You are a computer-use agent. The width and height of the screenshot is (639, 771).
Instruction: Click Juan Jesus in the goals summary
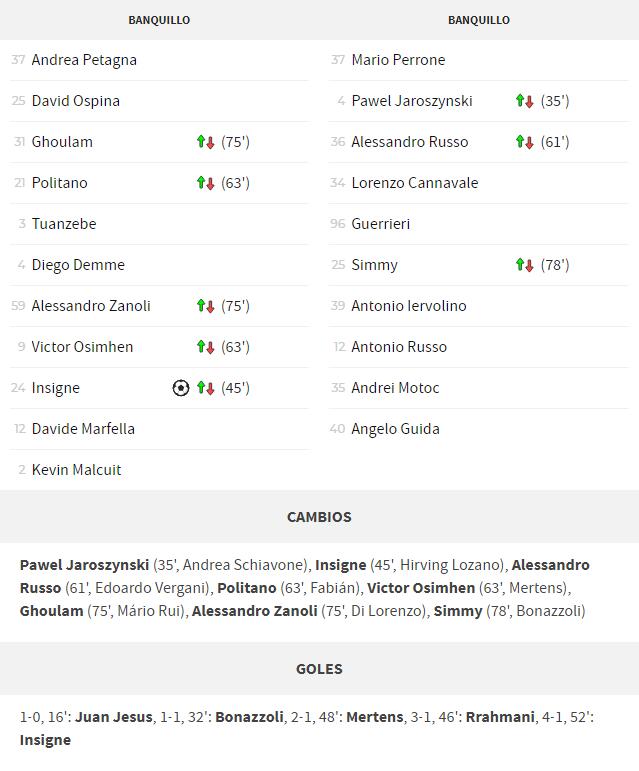[x=114, y=717]
